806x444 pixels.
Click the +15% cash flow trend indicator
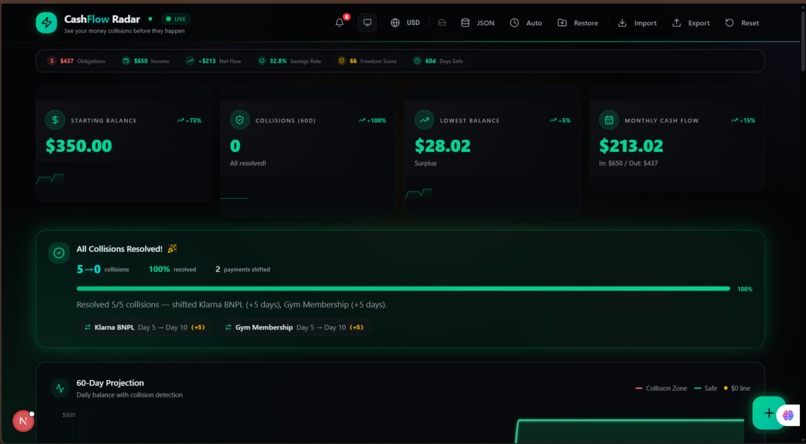pyautogui.click(x=743, y=120)
